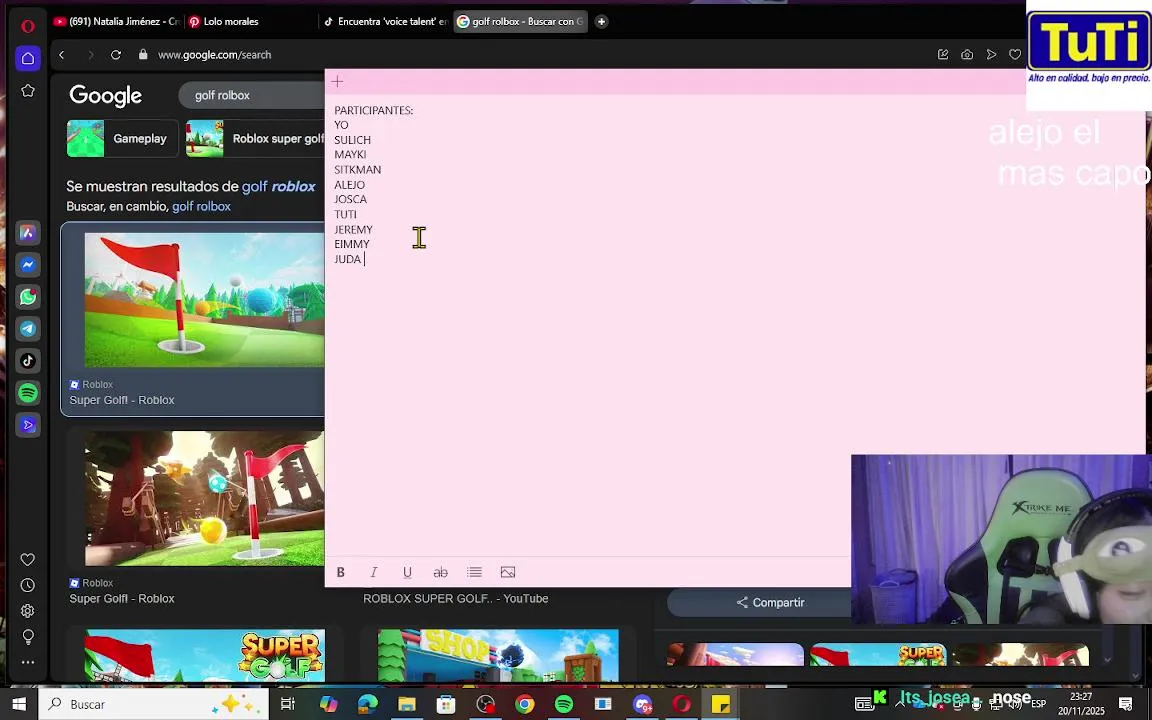
Task: Toggle bold formatting in Sticky Notes
Action: (341, 572)
